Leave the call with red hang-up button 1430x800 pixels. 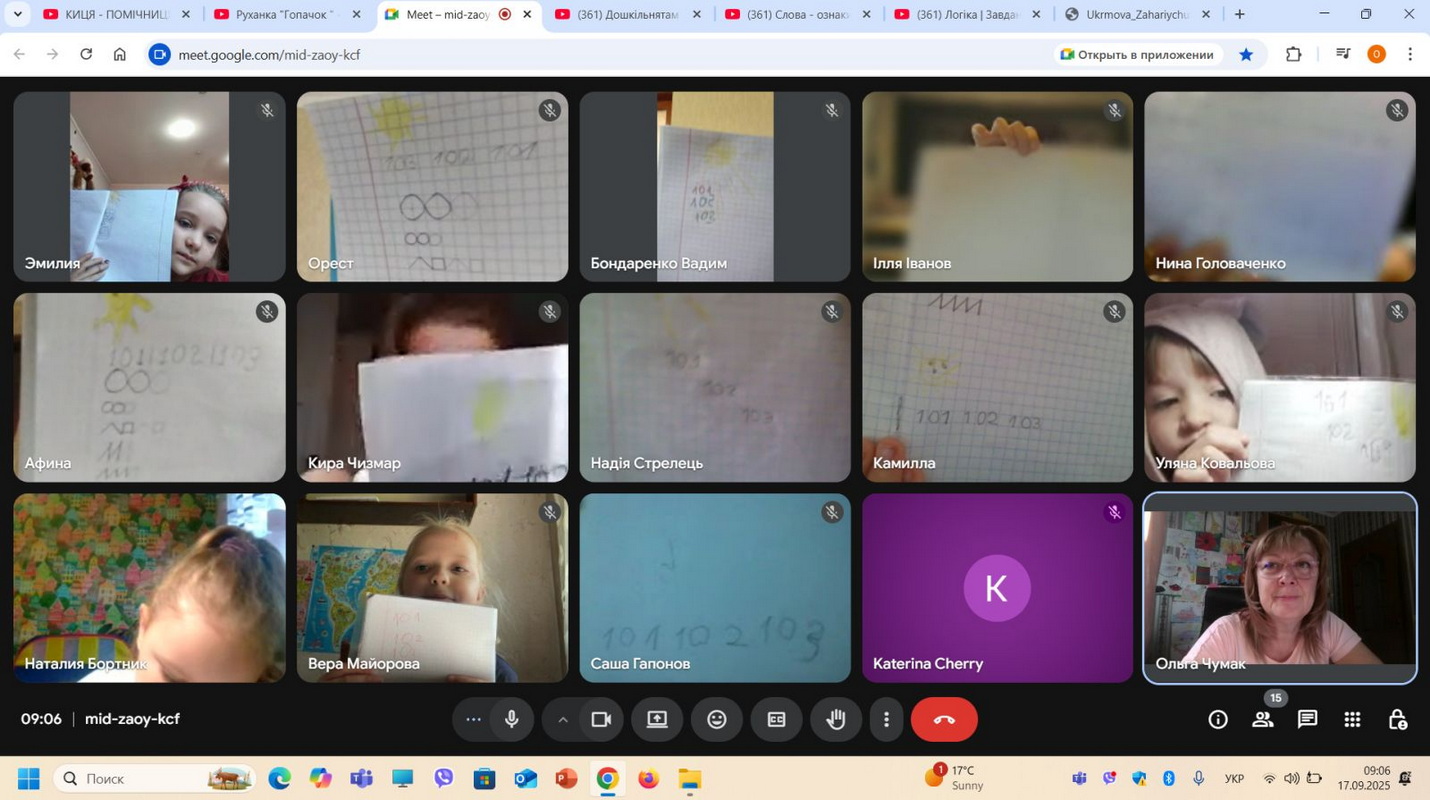943,719
